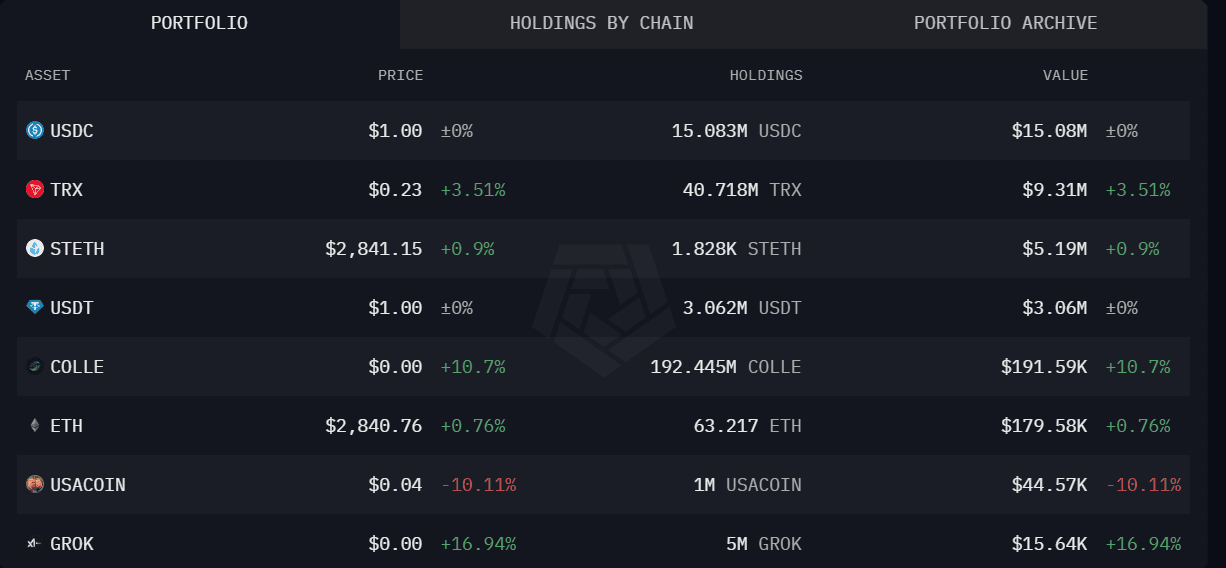The height and width of the screenshot is (568, 1226).
Task: Click the GROK token icon
Action: point(35,543)
